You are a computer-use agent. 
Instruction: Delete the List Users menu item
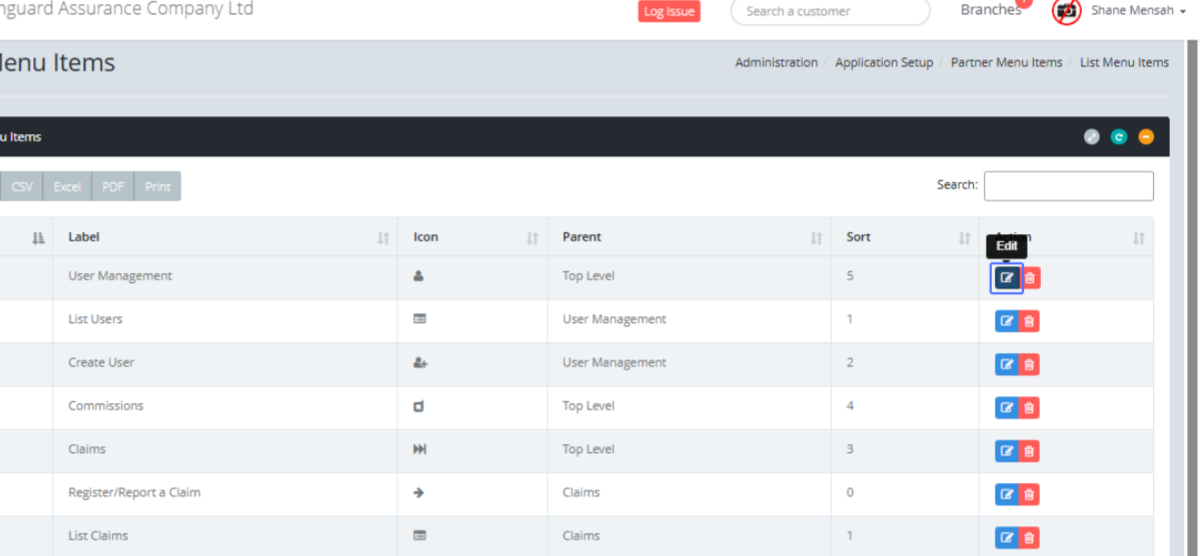tap(1029, 321)
